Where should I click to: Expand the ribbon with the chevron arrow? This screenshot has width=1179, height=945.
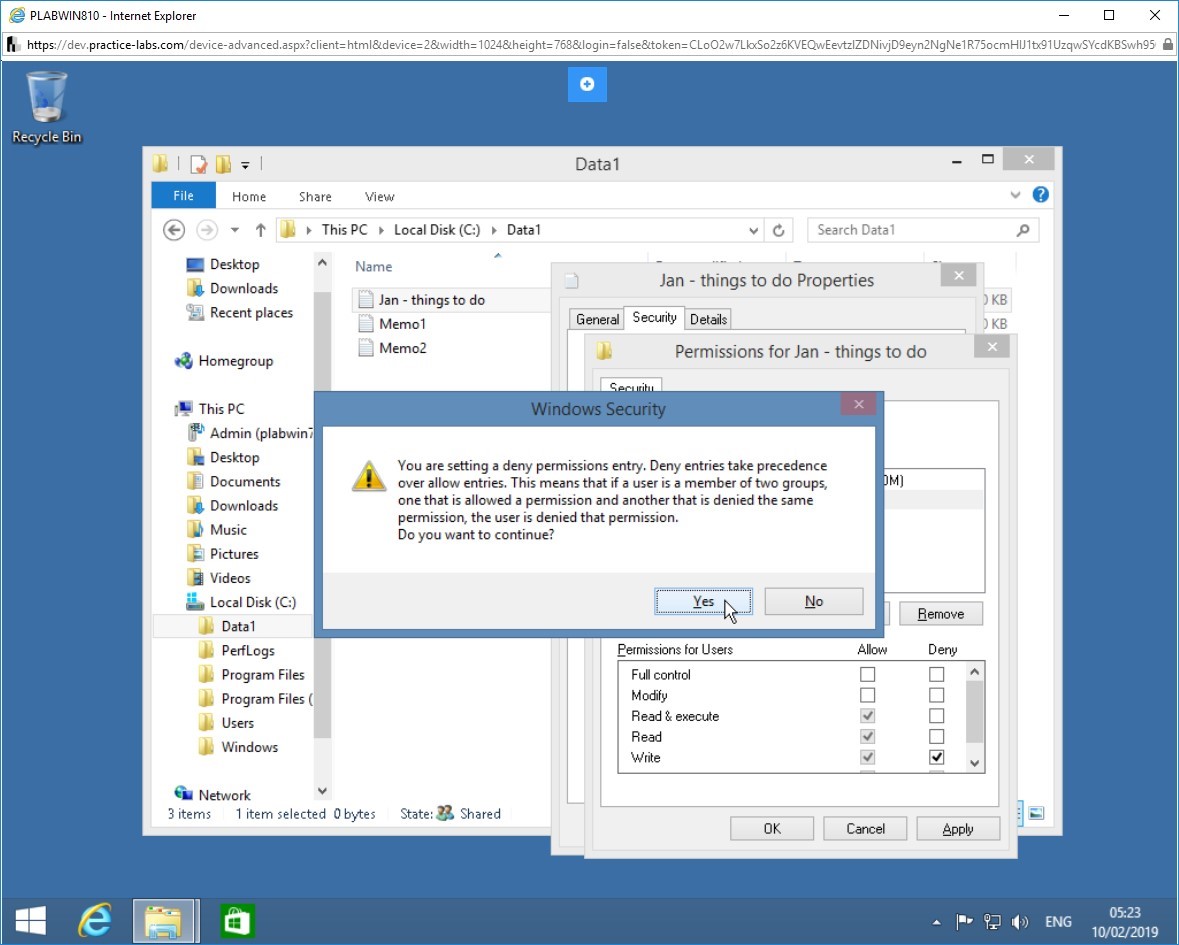click(x=1015, y=195)
